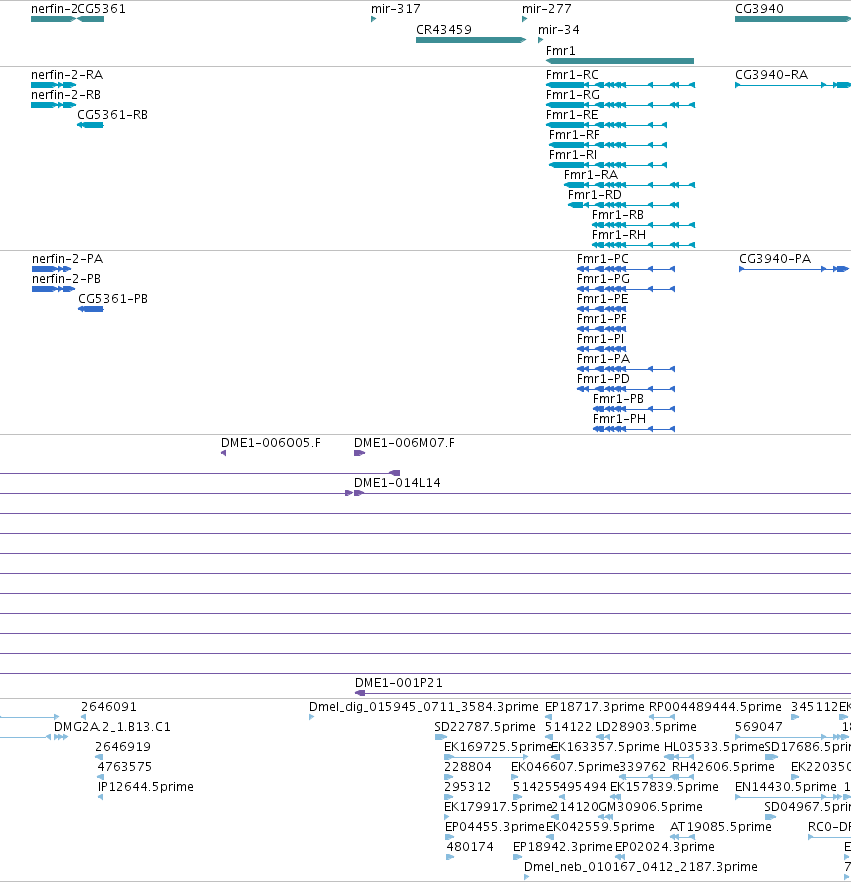The width and height of the screenshot is (851, 882).
Task: Select protein nerfin-2-PA
Action: click(52, 269)
